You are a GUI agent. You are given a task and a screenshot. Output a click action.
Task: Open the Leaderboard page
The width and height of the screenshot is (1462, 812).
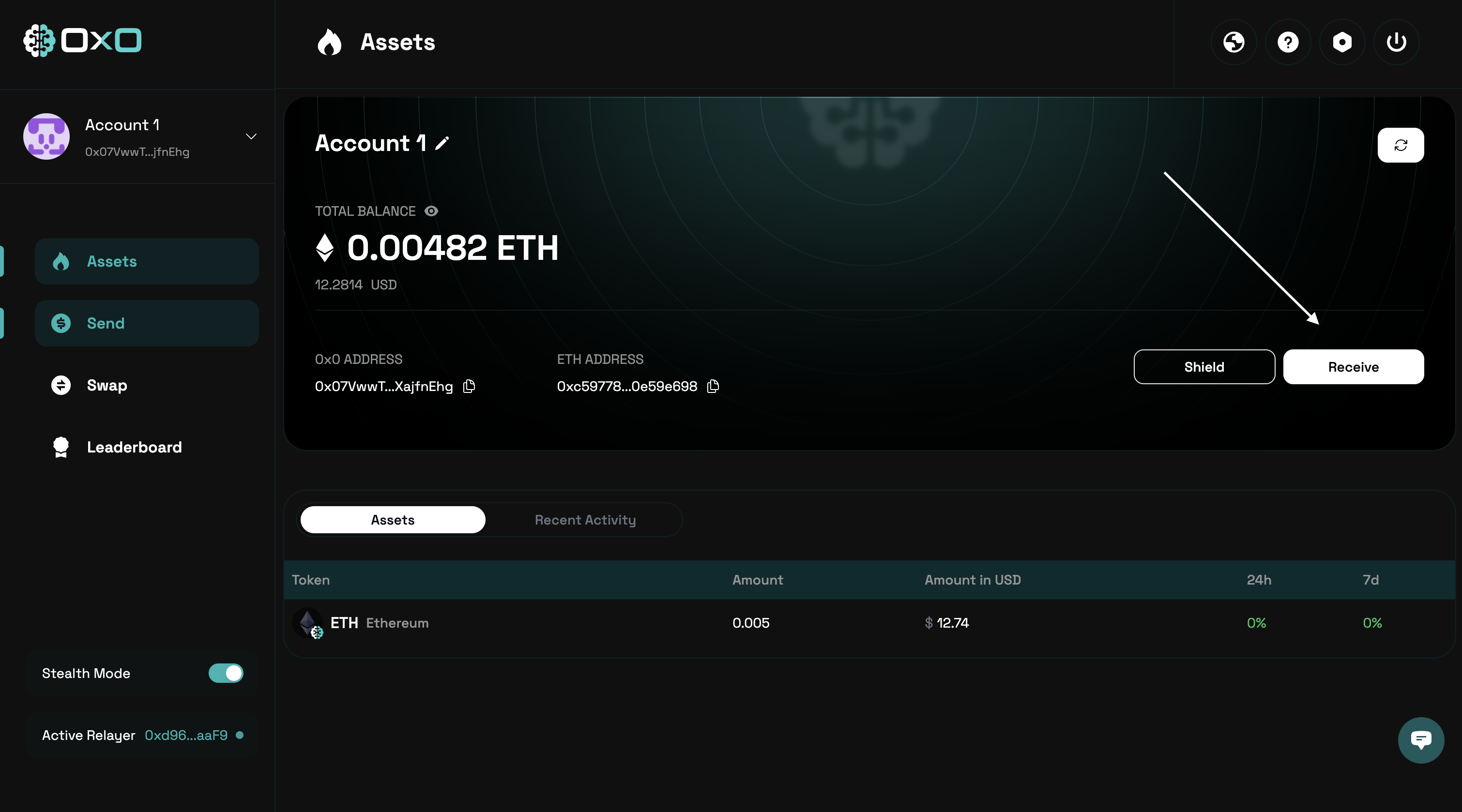click(x=134, y=447)
